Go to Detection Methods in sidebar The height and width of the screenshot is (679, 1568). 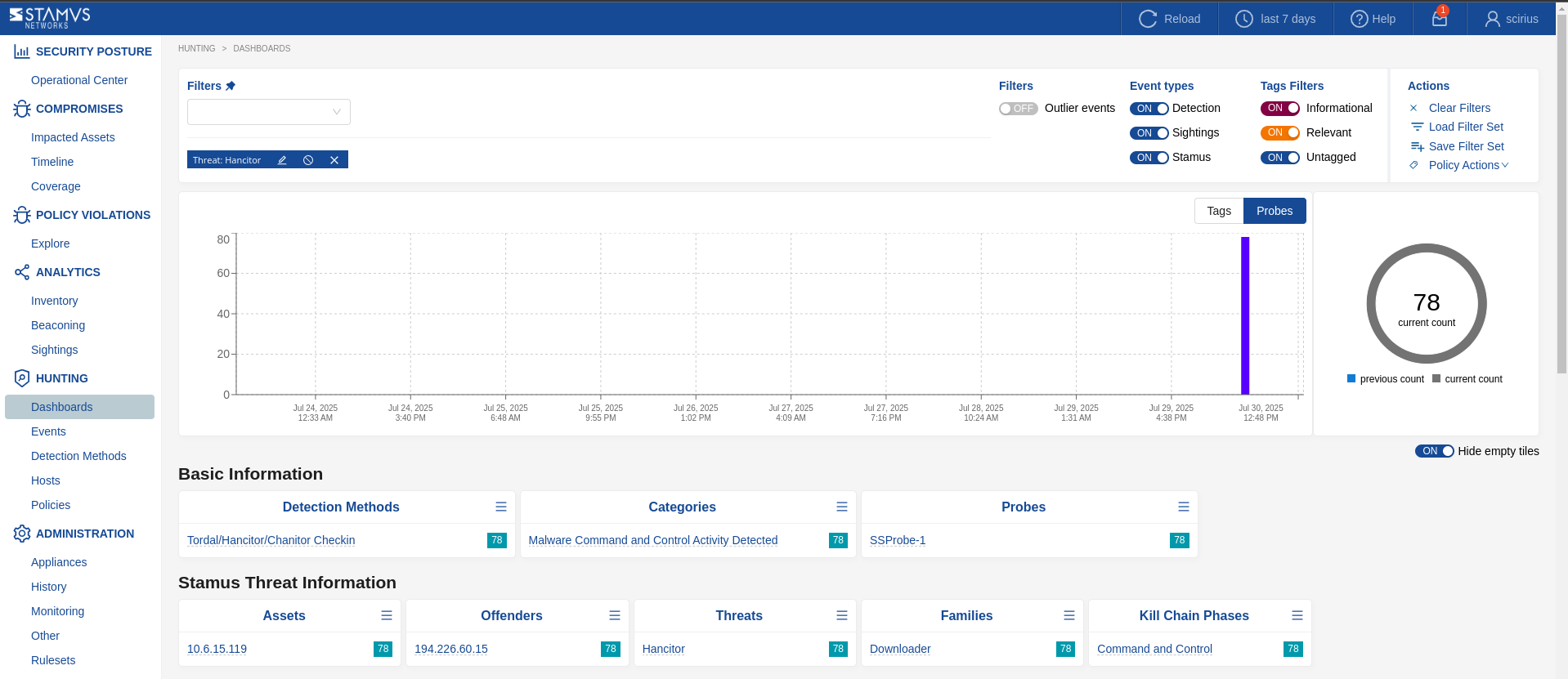78,456
